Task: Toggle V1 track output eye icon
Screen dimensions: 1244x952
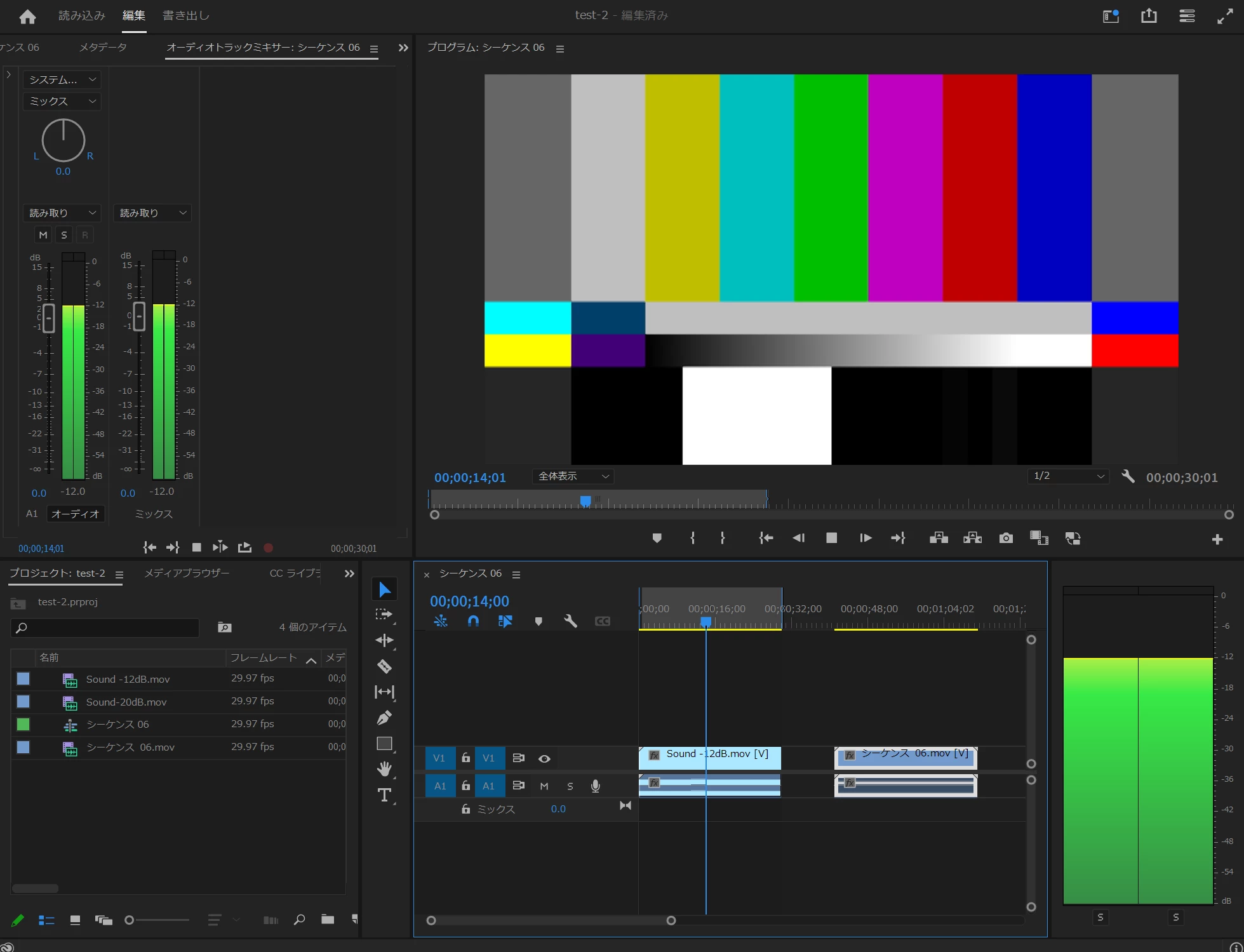Action: [544, 758]
